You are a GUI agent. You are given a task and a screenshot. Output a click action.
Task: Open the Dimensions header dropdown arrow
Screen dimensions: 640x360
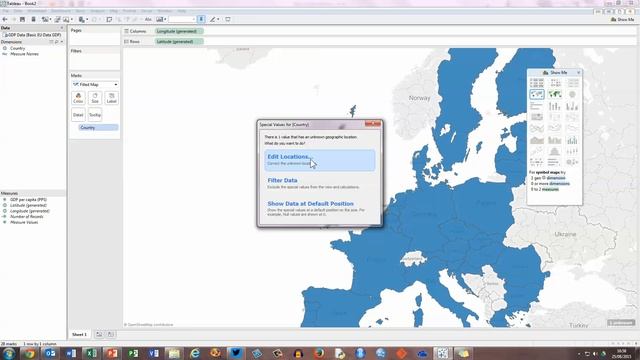[62, 42]
